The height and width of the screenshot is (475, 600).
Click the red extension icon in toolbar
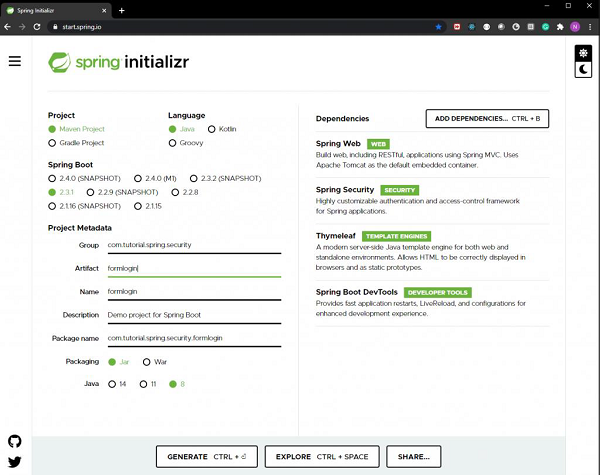(x=457, y=27)
